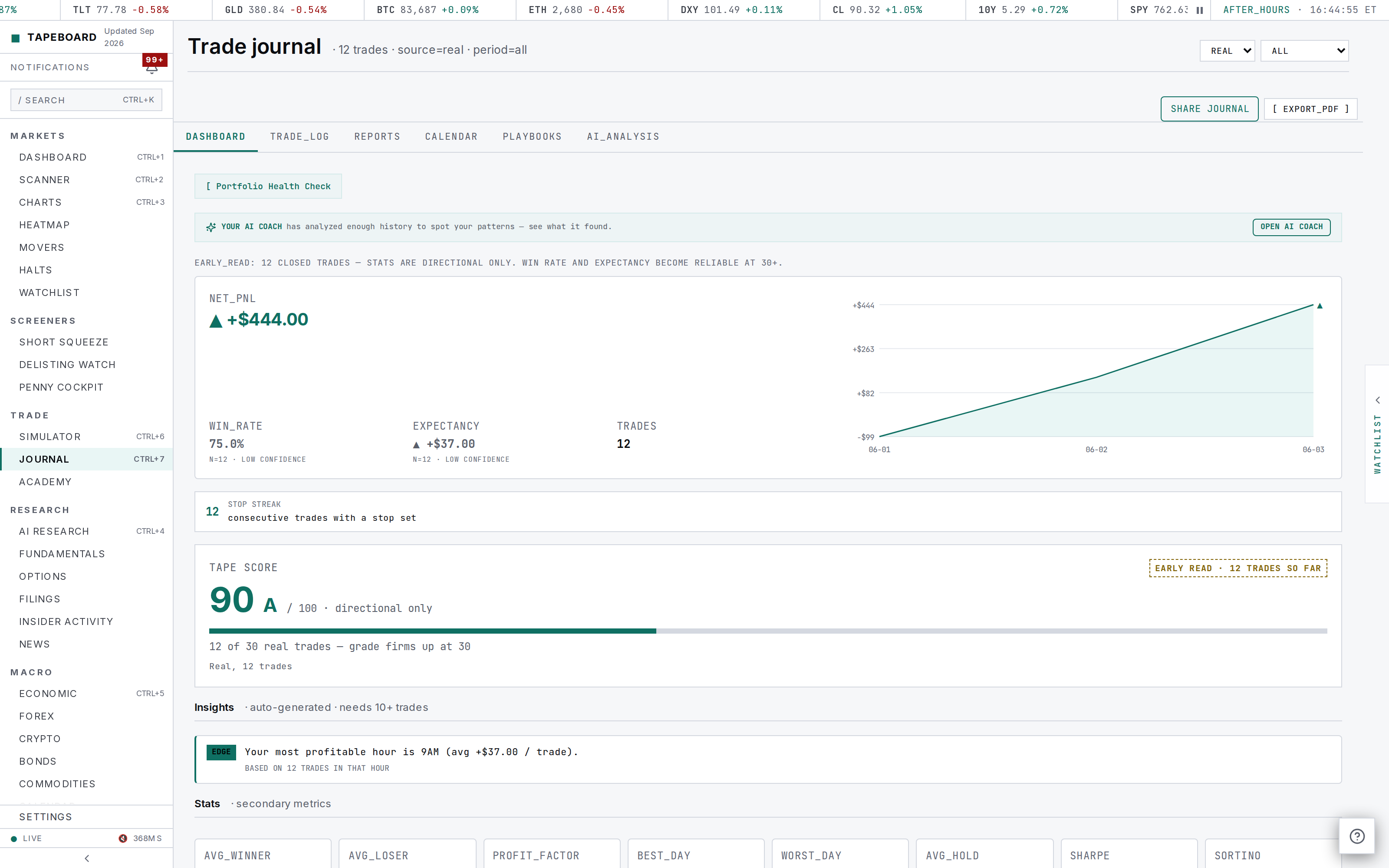This screenshot has height=868, width=1389.
Task: Open the help question mark icon
Action: 1357,836
